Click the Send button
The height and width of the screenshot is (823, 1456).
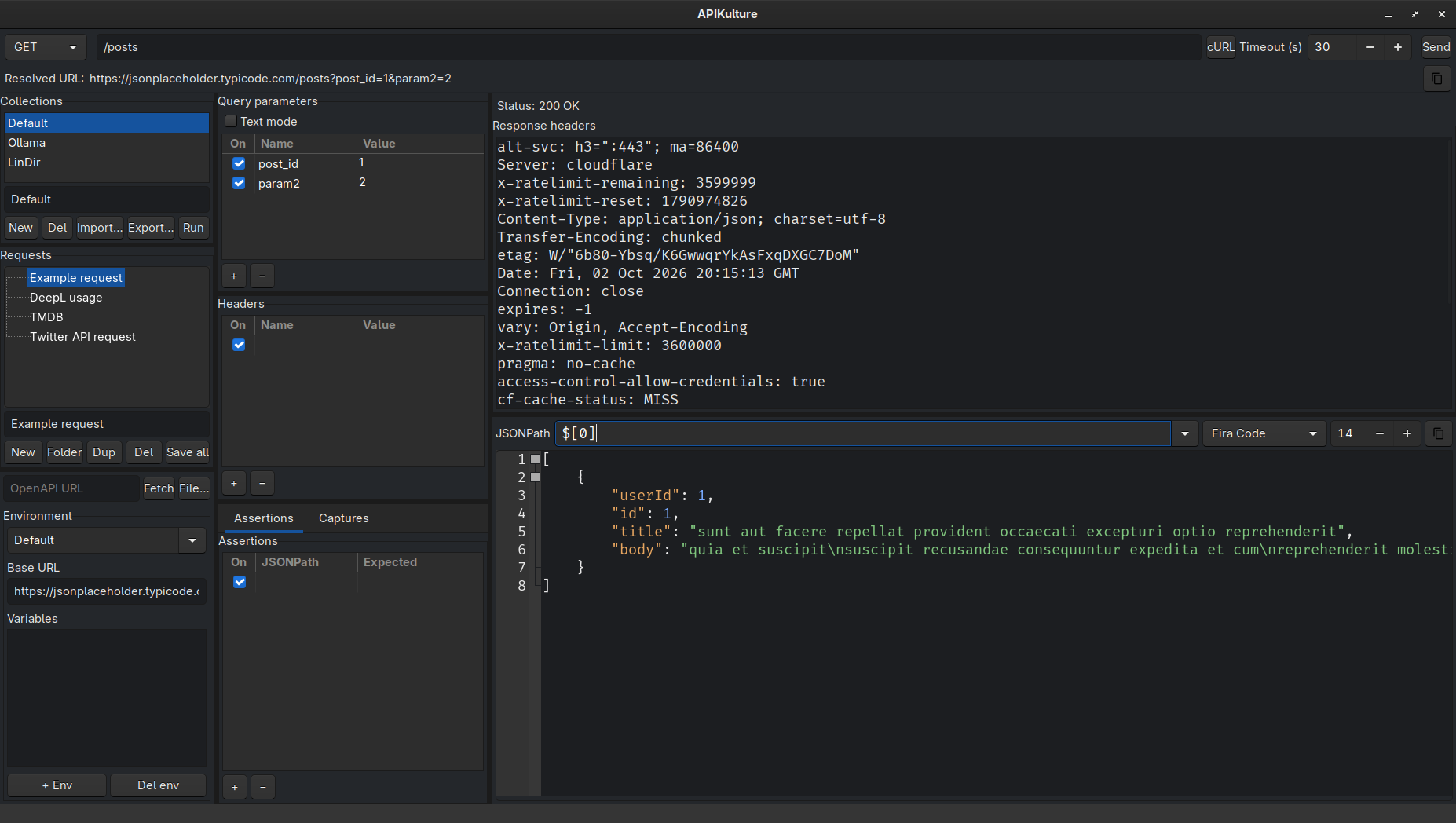pos(1436,47)
